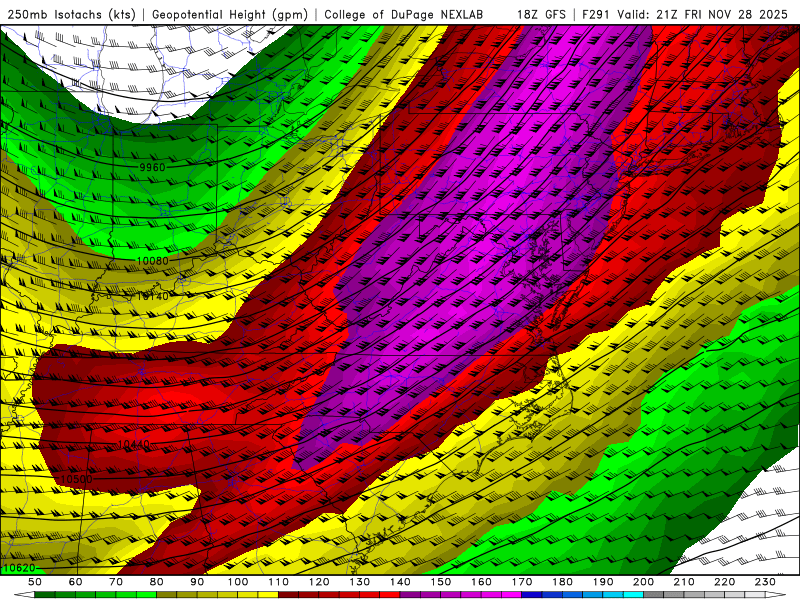Click the 230 value on the color scale
This screenshot has width=800, height=600.
[765, 582]
